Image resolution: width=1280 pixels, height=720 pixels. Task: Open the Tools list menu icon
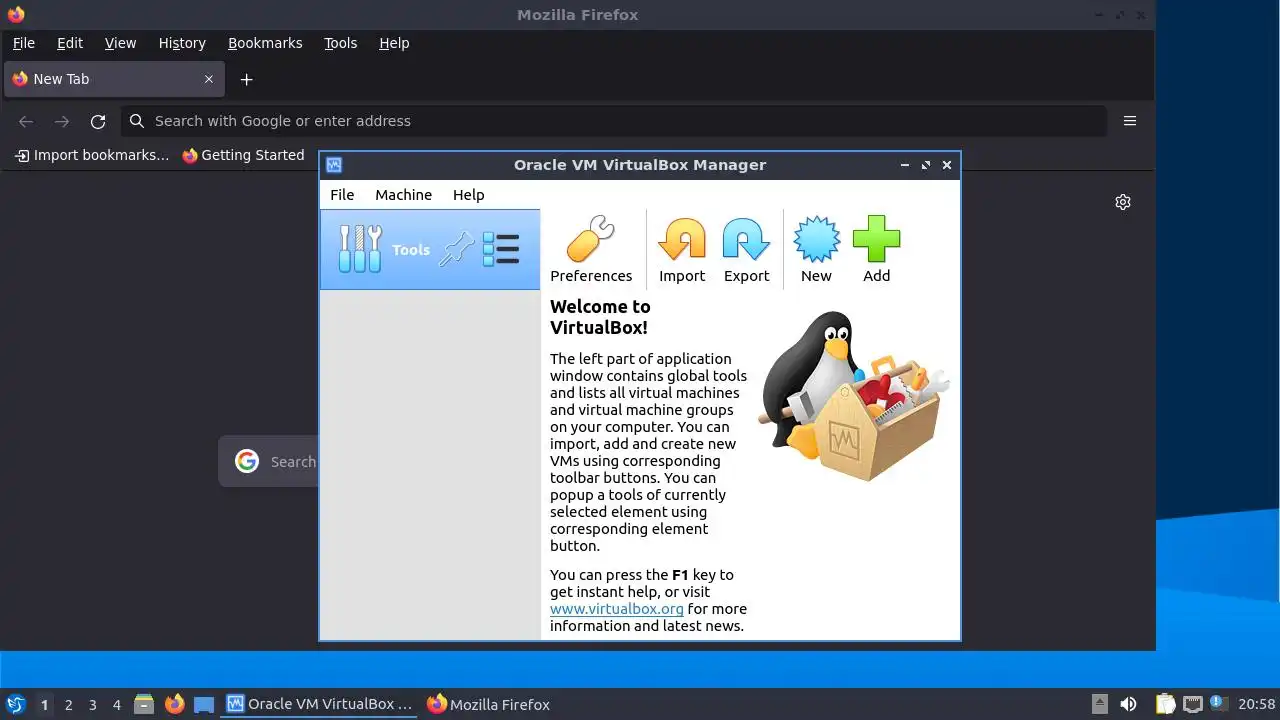[x=501, y=249]
